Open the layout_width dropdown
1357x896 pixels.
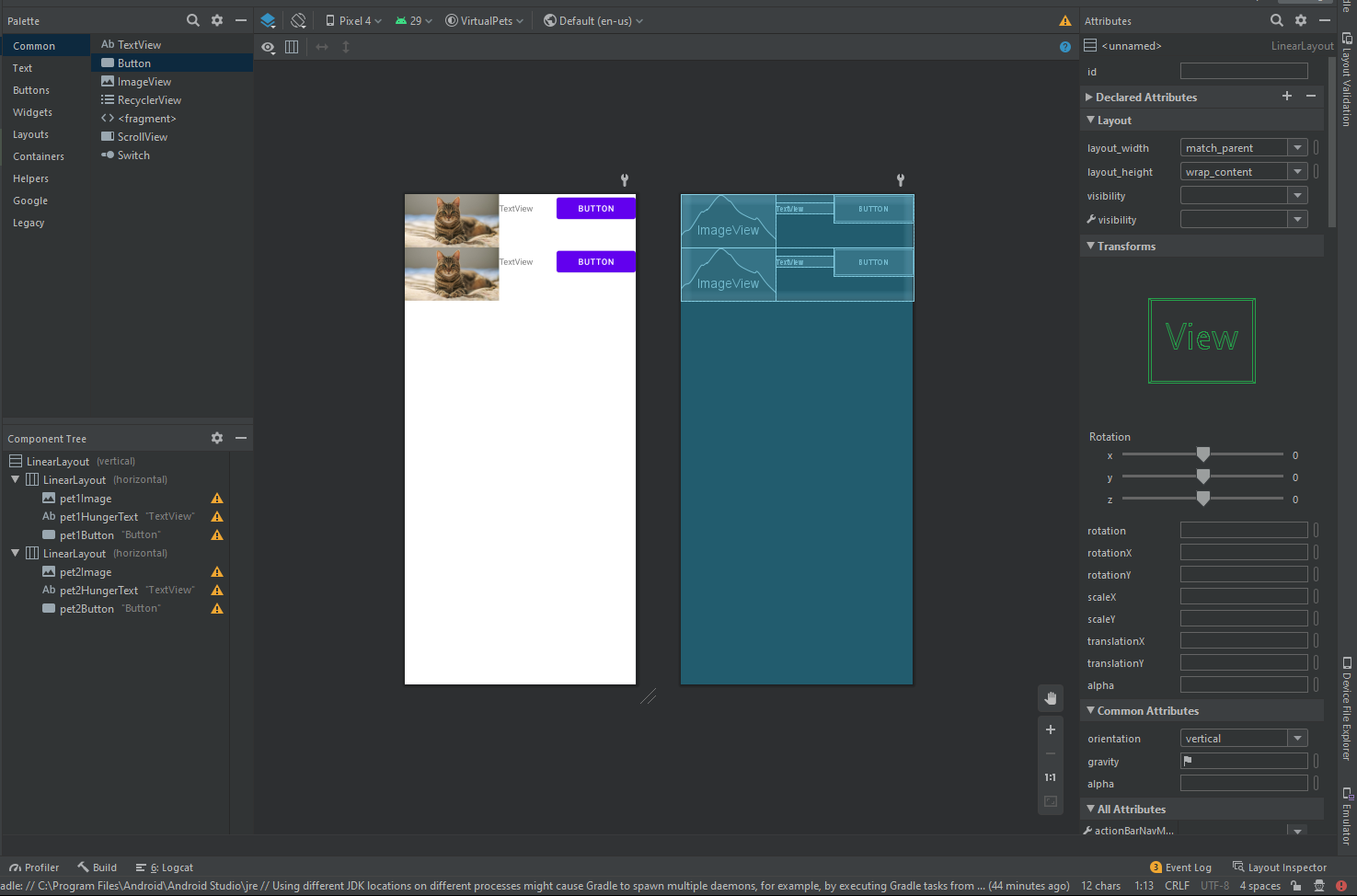pos(1297,148)
